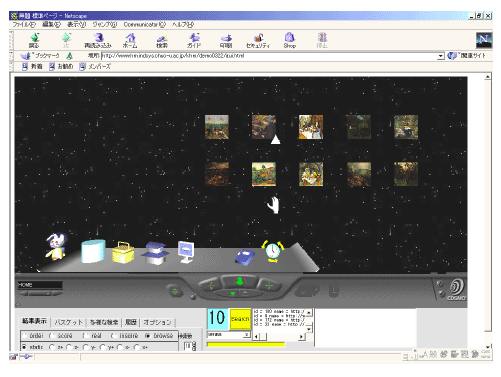501x377 pixels.
Task: Click the computer monitor object
Action: click(x=186, y=252)
